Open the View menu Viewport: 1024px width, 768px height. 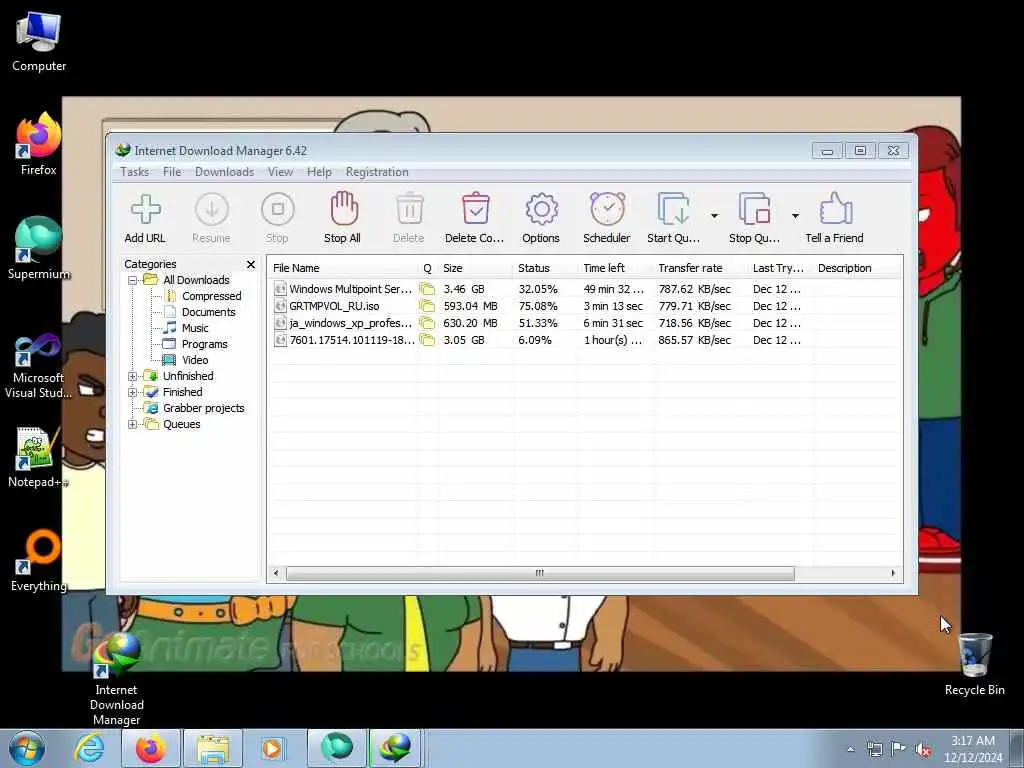click(x=280, y=172)
